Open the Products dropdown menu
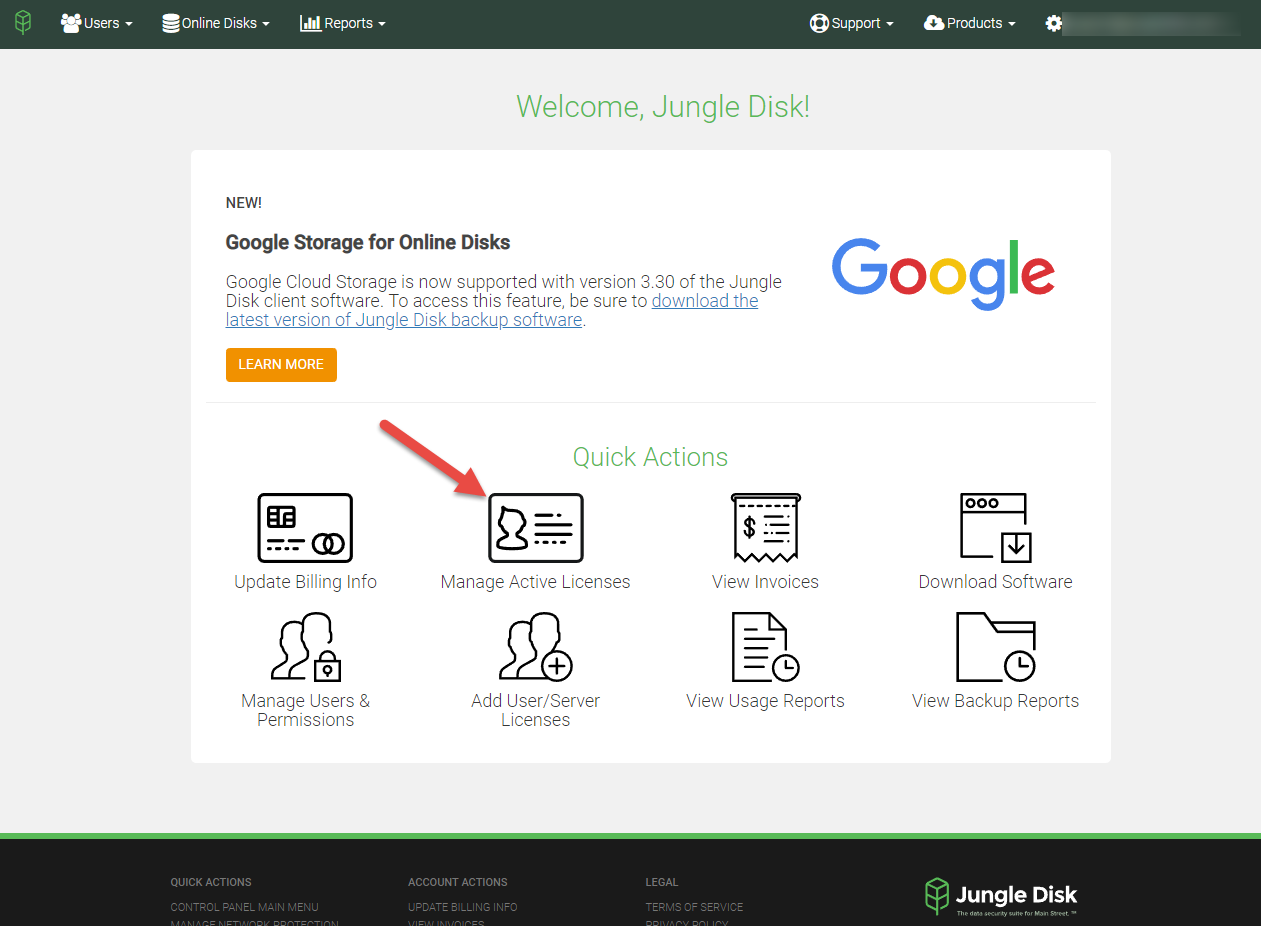The image size is (1261, 926). pyautogui.click(x=970, y=23)
